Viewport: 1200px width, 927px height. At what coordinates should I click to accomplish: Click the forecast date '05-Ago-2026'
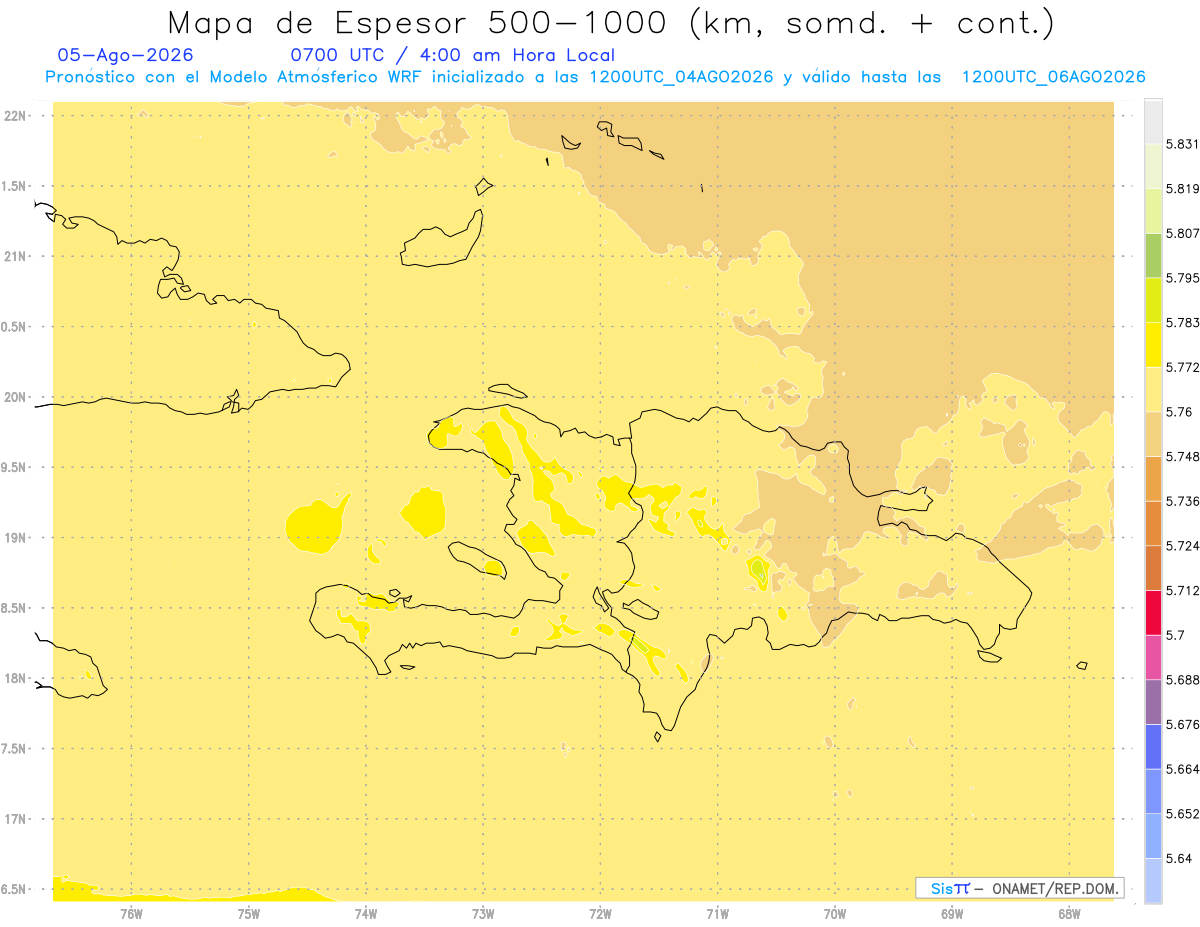click(x=125, y=56)
